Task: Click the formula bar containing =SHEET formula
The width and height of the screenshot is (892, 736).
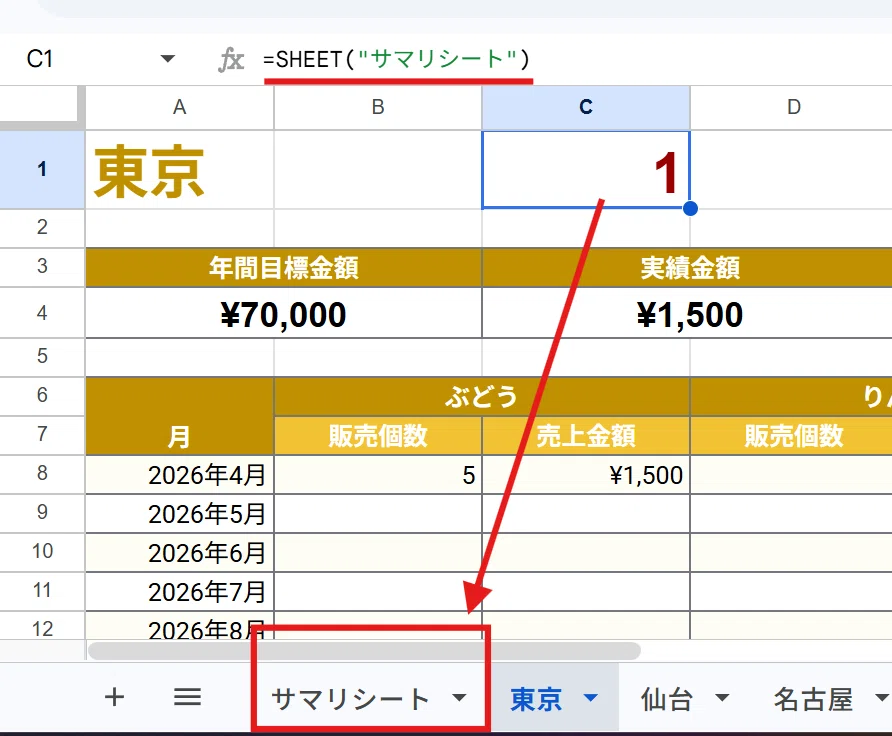Action: tap(575, 59)
